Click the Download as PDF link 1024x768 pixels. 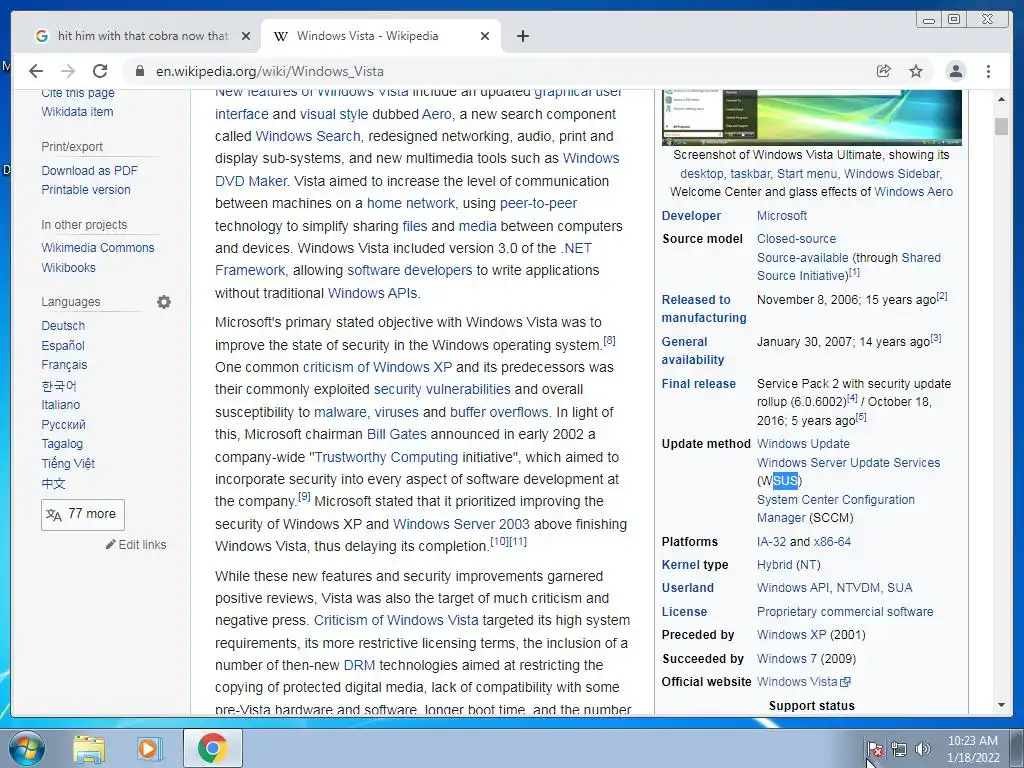pos(89,170)
